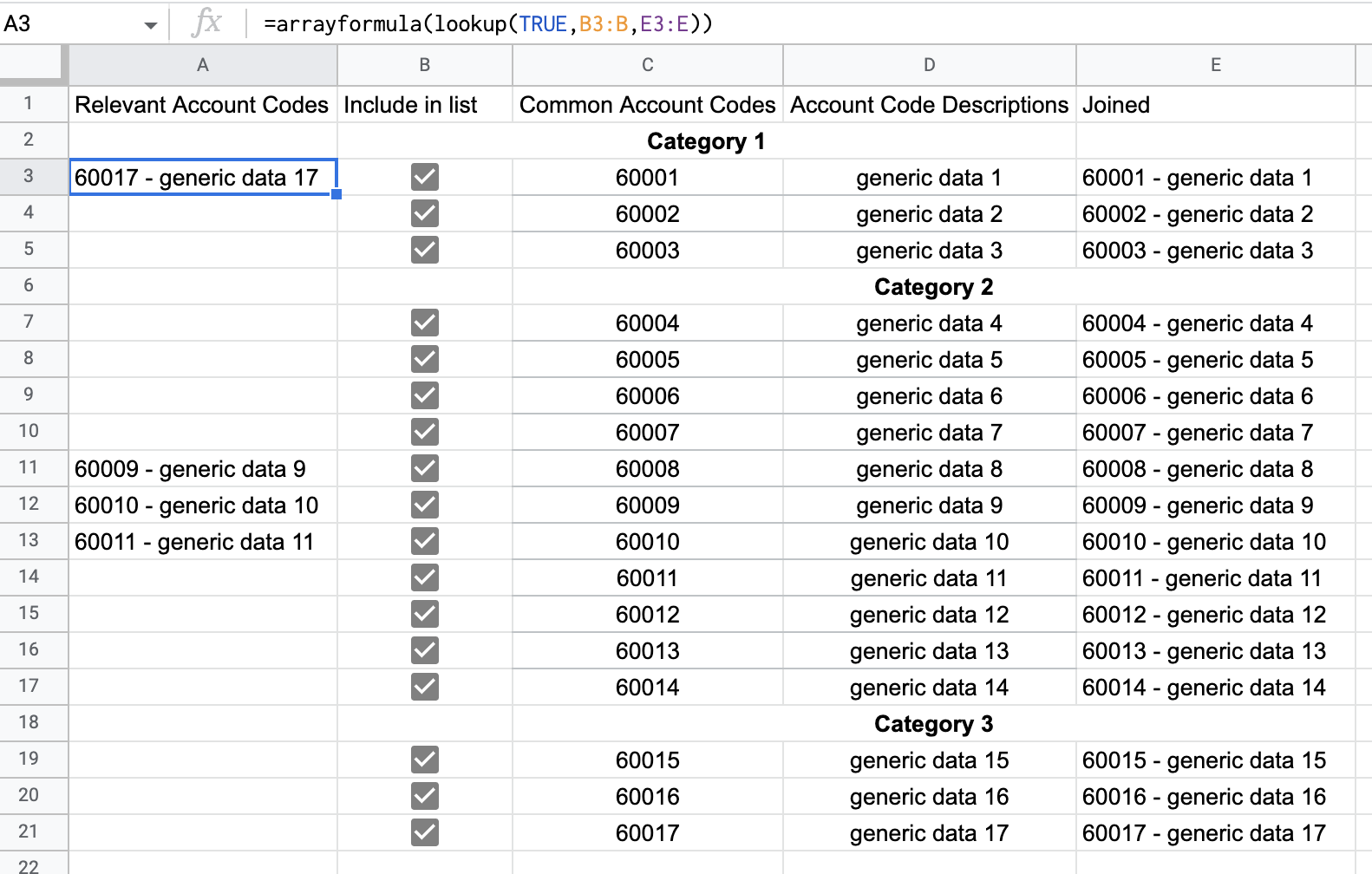Select row 6 header
The height and width of the screenshot is (874, 1372).
tap(34, 286)
